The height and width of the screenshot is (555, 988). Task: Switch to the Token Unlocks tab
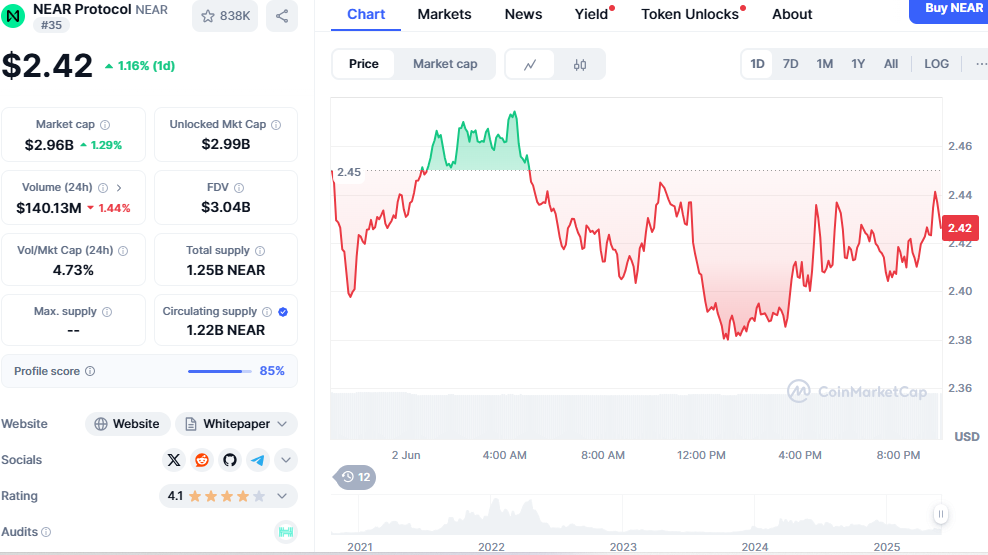click(x=690, y=14)
